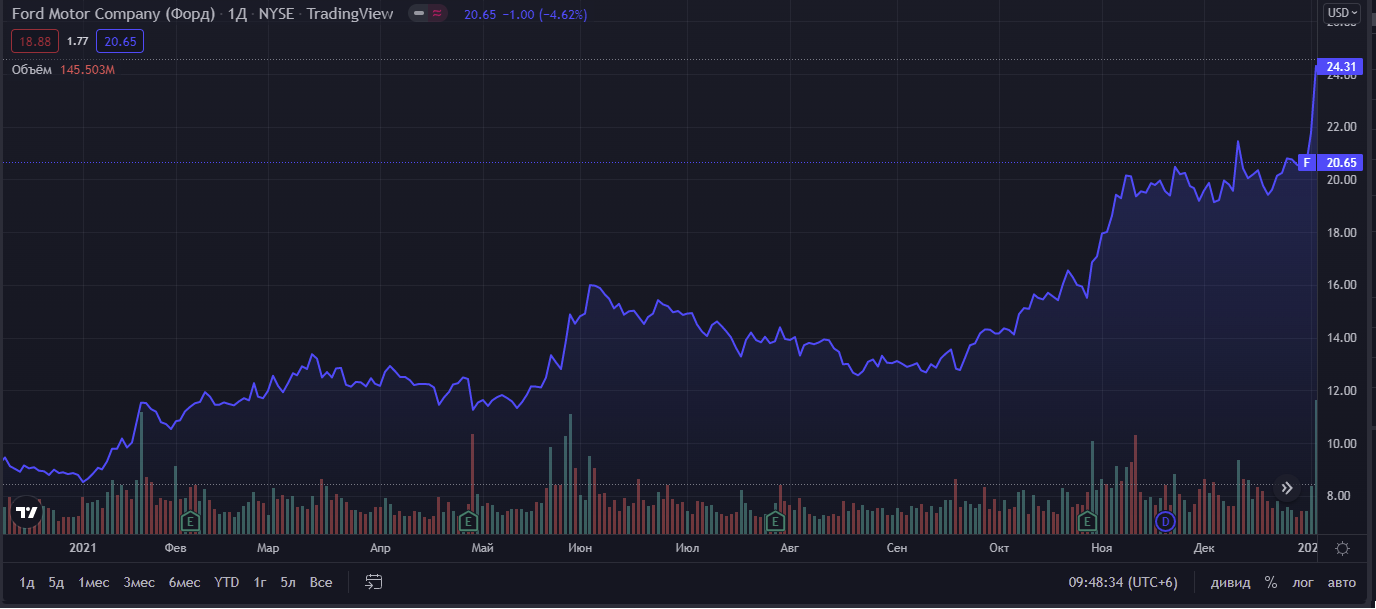Open the go-to-date calendar icon
1376x609 pixels.
click(374, 582)
